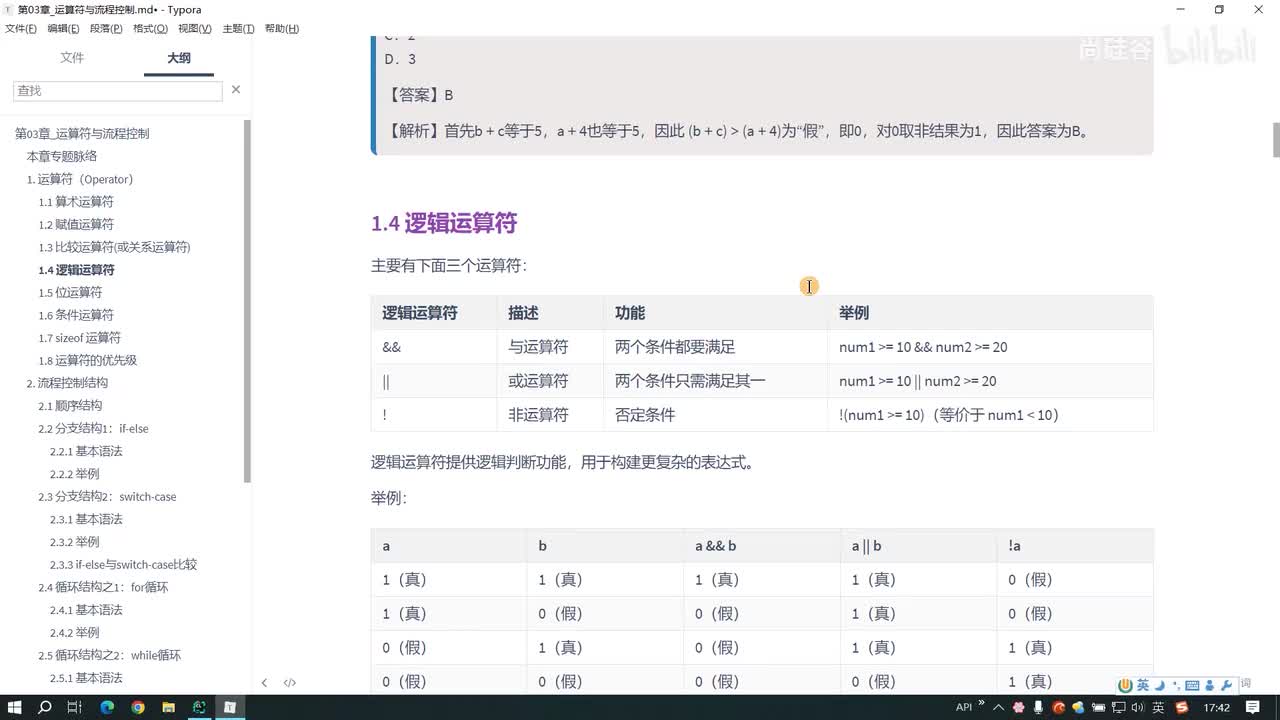Click the 否定条件 table cell
1280x720 pixels.
tap(715, 415)
